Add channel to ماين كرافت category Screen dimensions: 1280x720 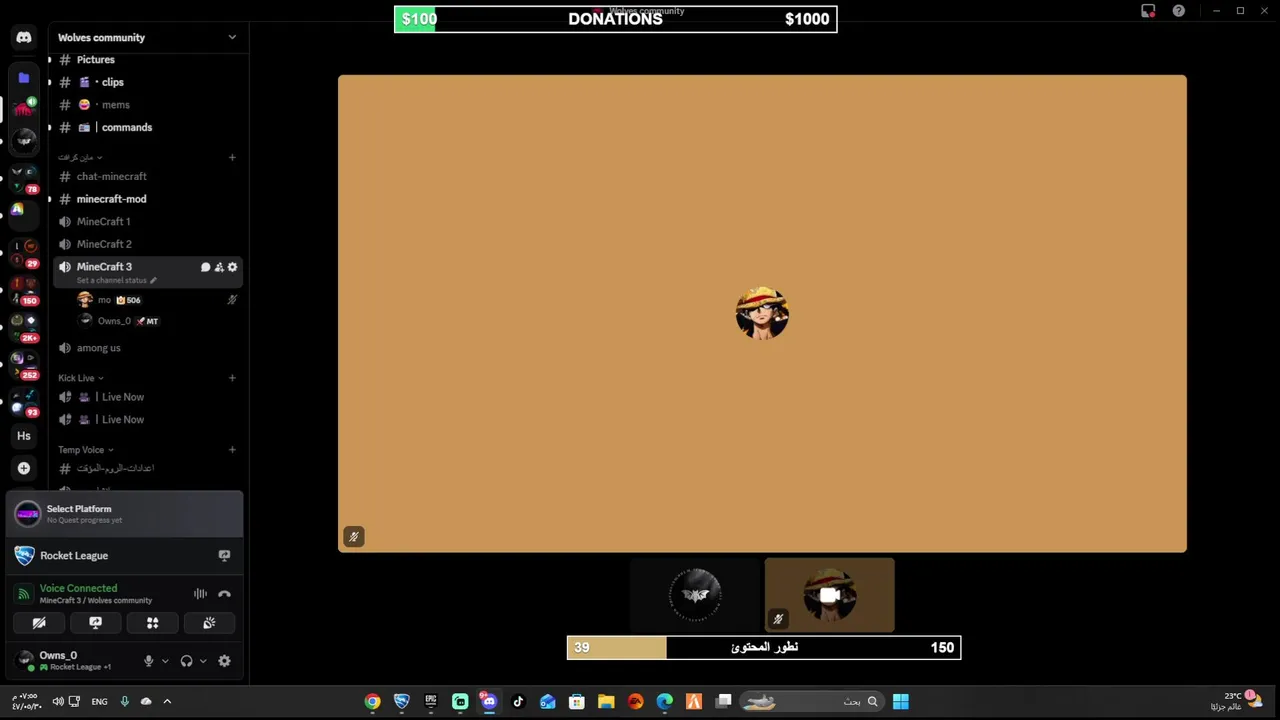[232, 157]
